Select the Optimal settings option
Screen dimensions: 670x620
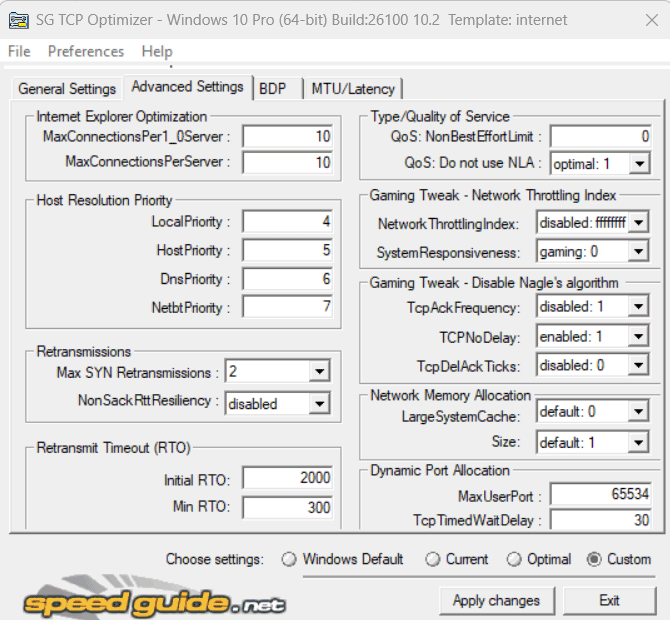coord(539,559)
